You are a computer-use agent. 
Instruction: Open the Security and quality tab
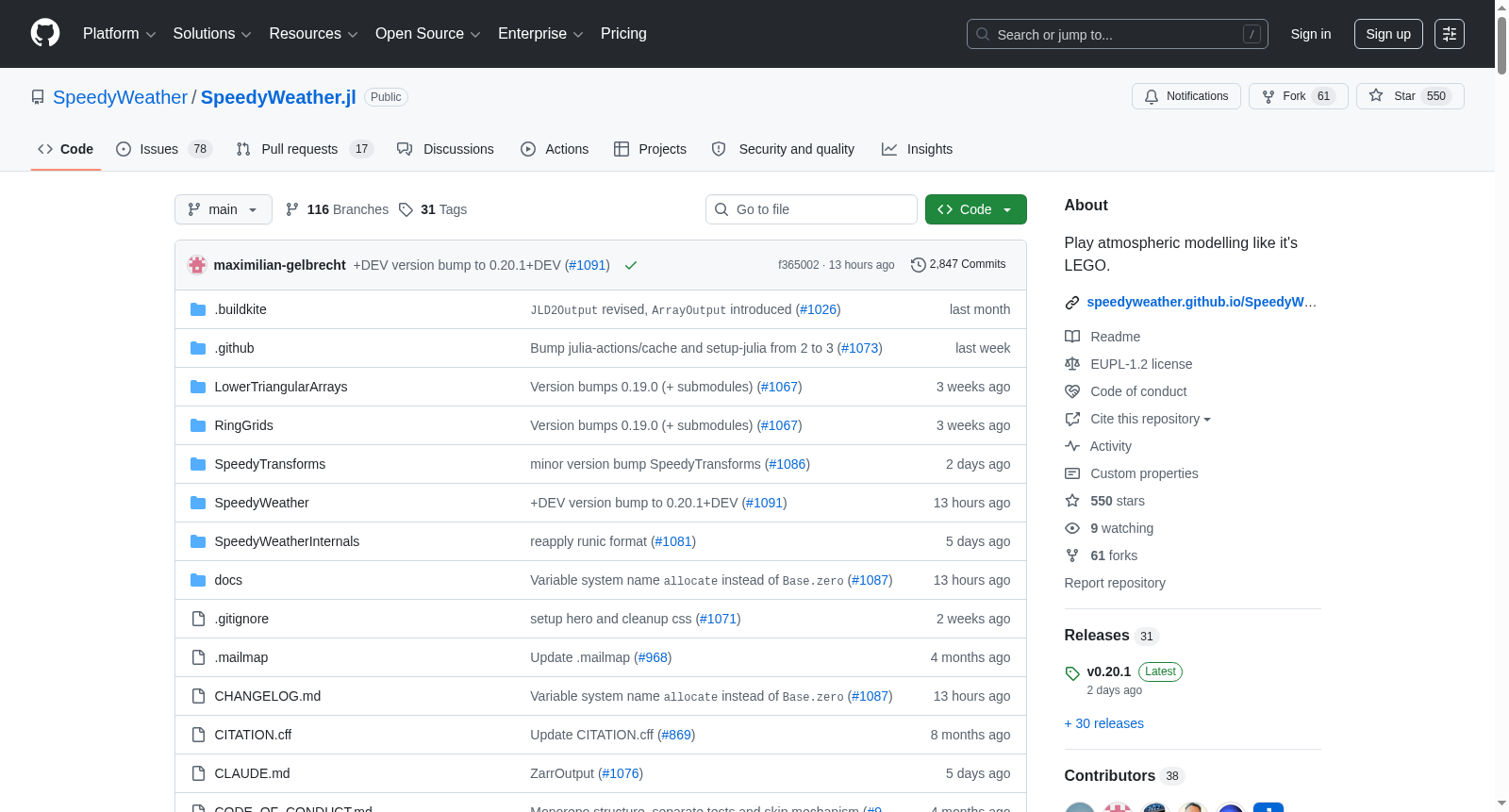click(x=783, y=149)
